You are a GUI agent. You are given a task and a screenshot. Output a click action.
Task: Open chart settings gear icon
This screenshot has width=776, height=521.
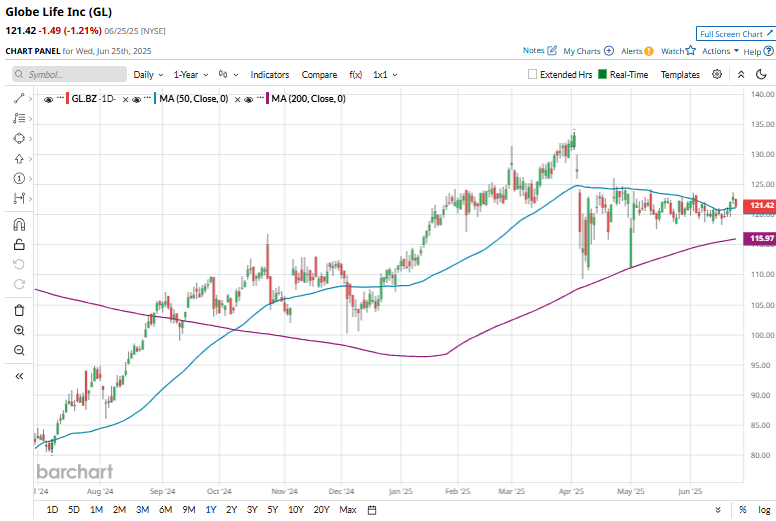(717, 74)
